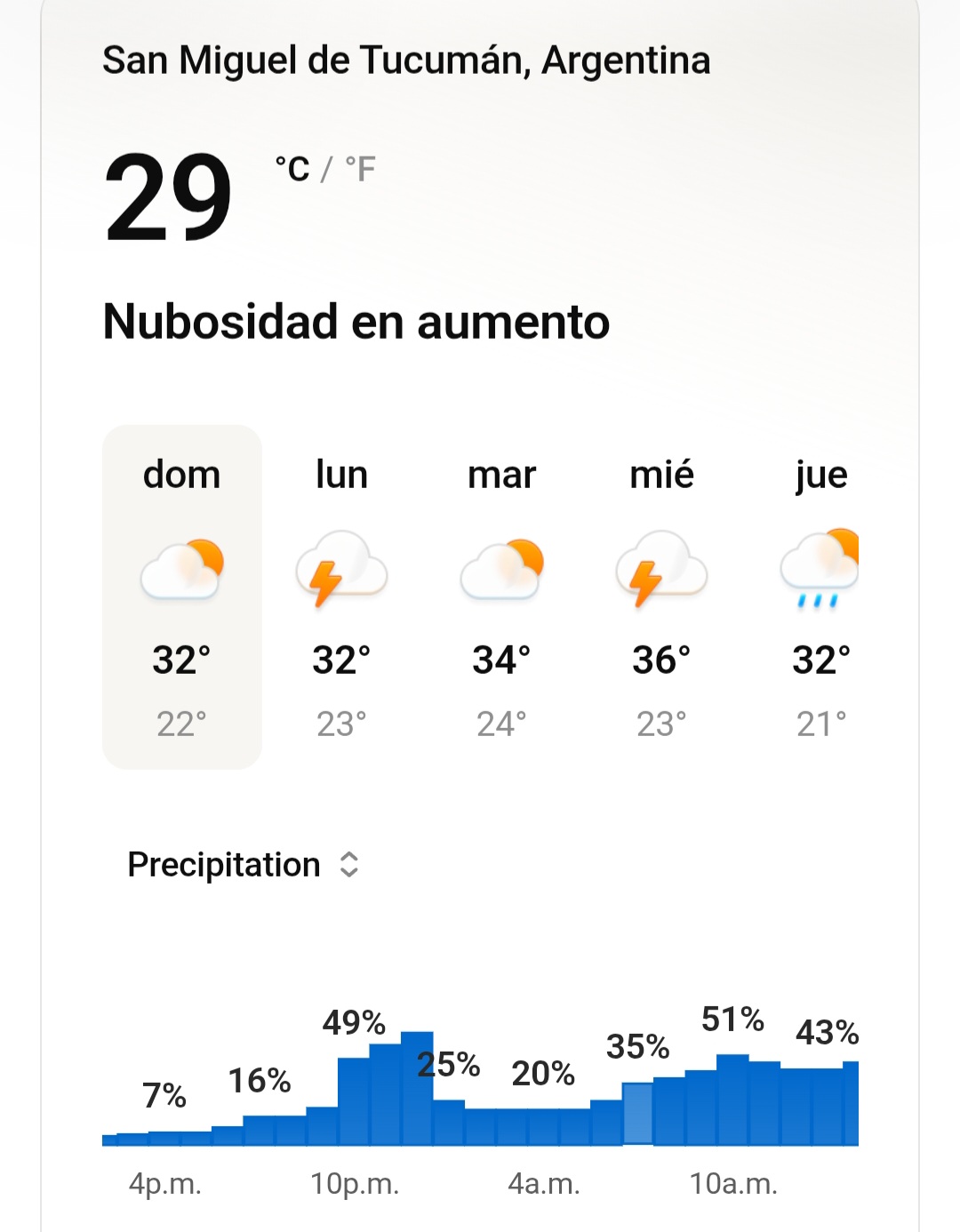Screen dimensions: 960x1232
Task: Click the up-down chevron beside Precipitation
Action: point(349,865)
